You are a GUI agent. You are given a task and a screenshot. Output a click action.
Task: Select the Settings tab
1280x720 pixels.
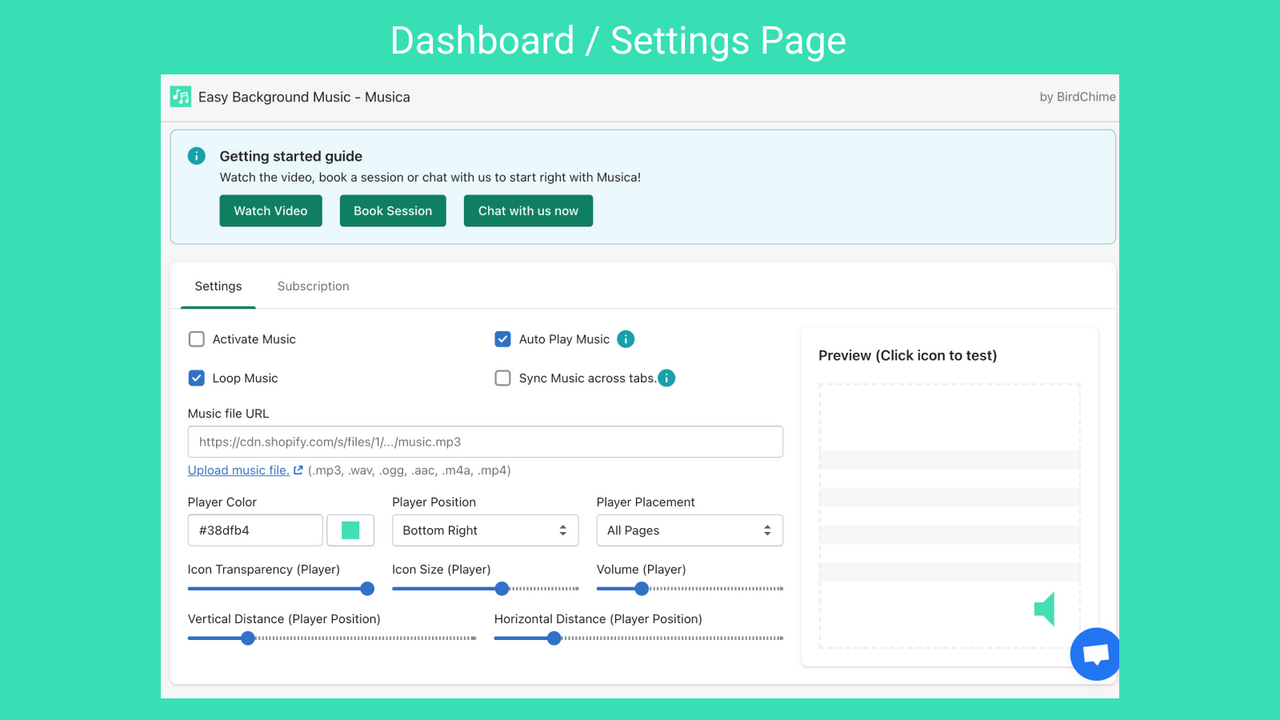218,286
